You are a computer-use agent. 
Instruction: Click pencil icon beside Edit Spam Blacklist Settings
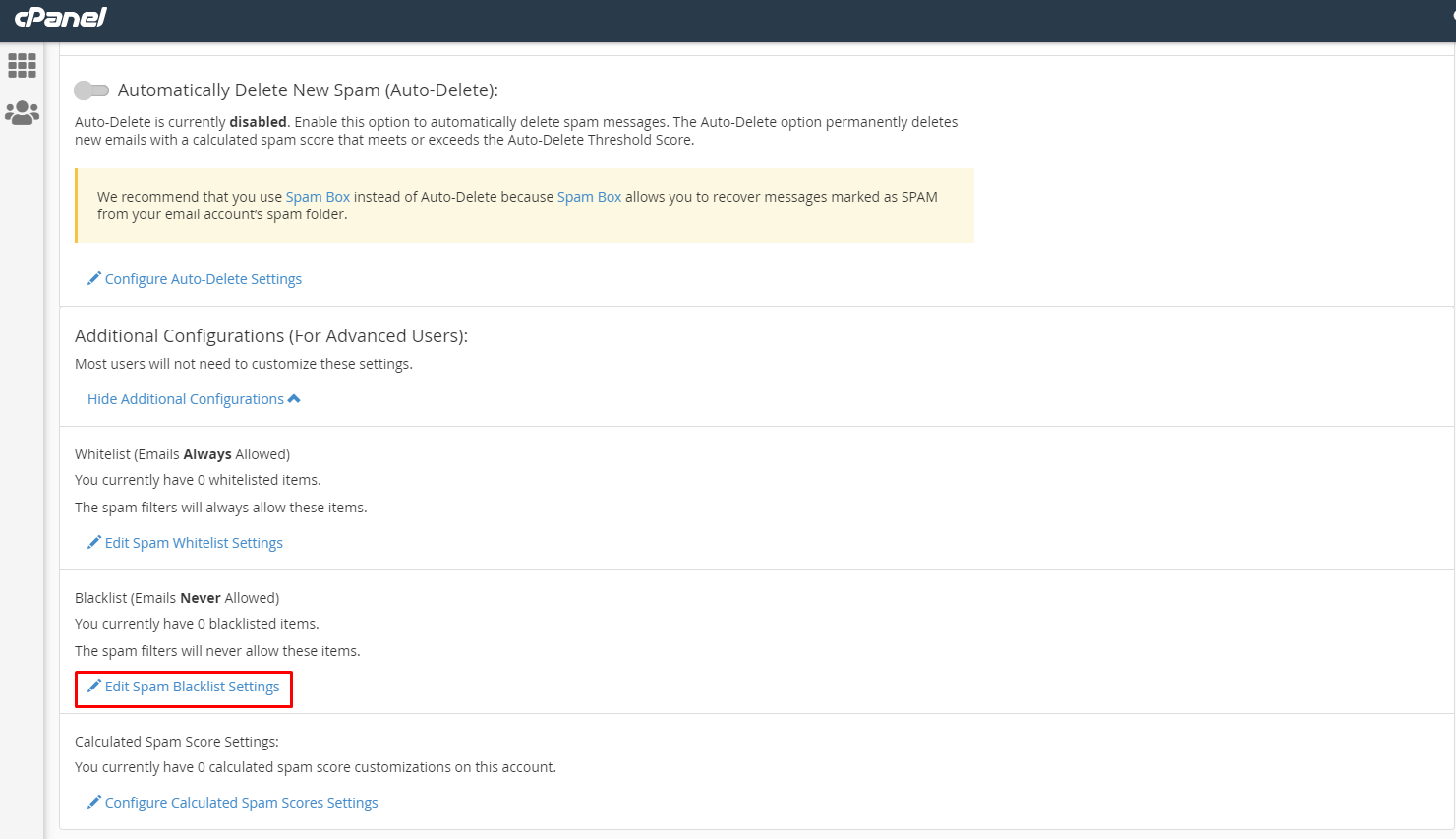94,686
